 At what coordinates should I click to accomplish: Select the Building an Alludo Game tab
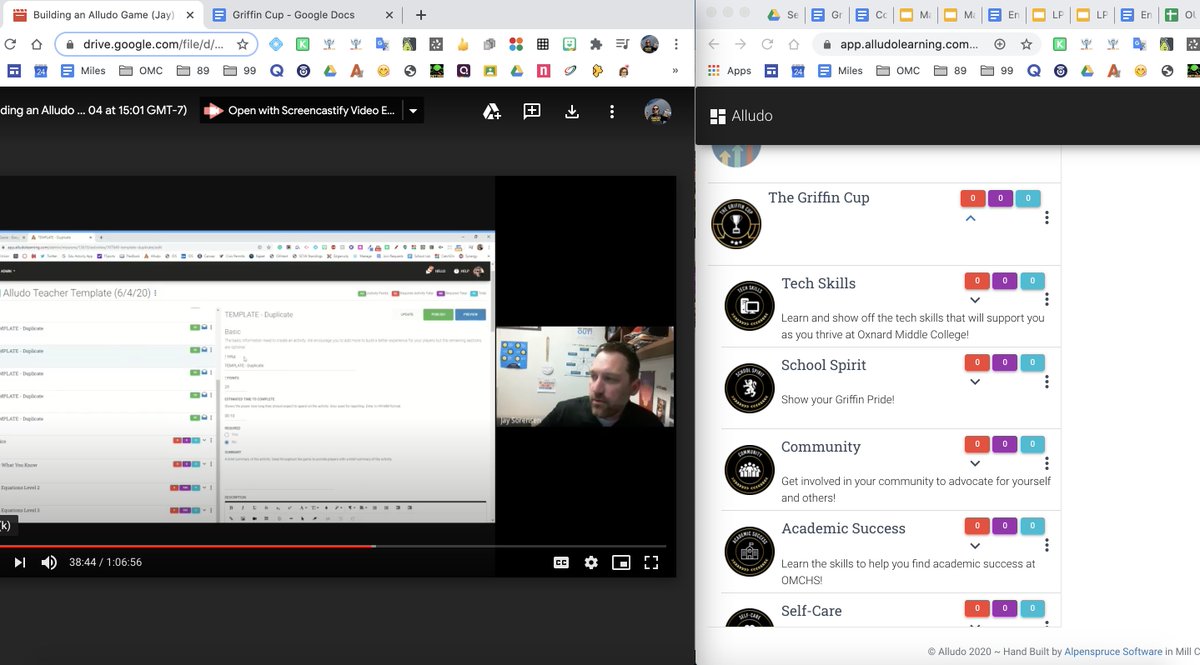pos(100,15)
